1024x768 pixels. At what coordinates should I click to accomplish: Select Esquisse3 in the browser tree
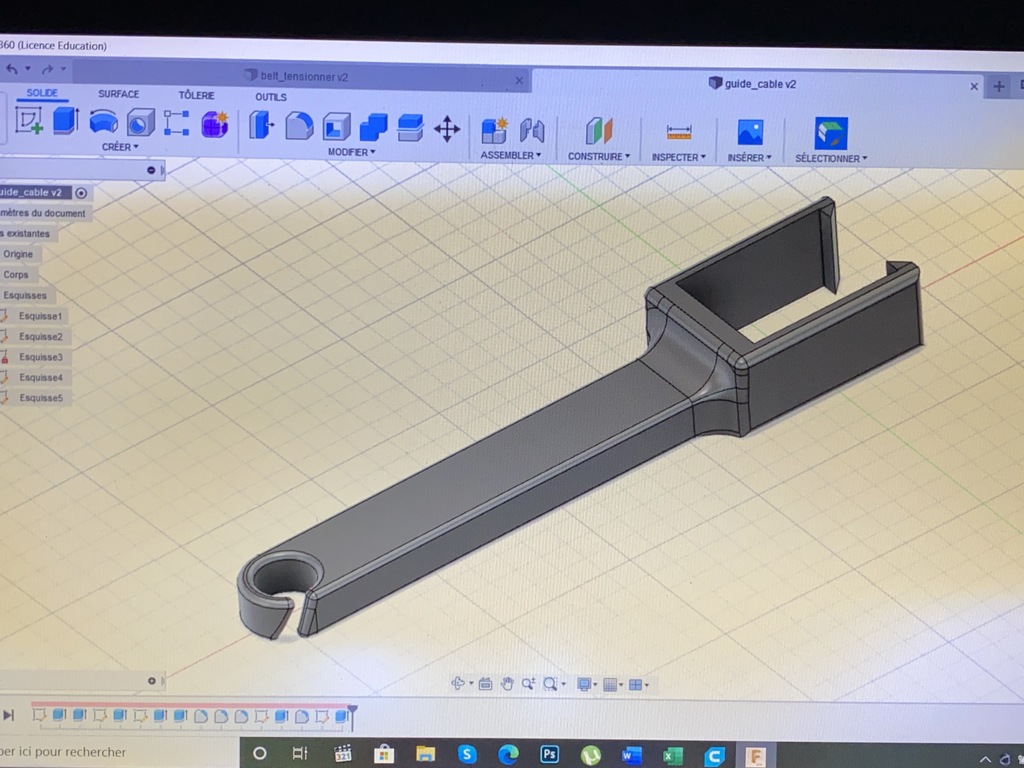click(40, 357)
